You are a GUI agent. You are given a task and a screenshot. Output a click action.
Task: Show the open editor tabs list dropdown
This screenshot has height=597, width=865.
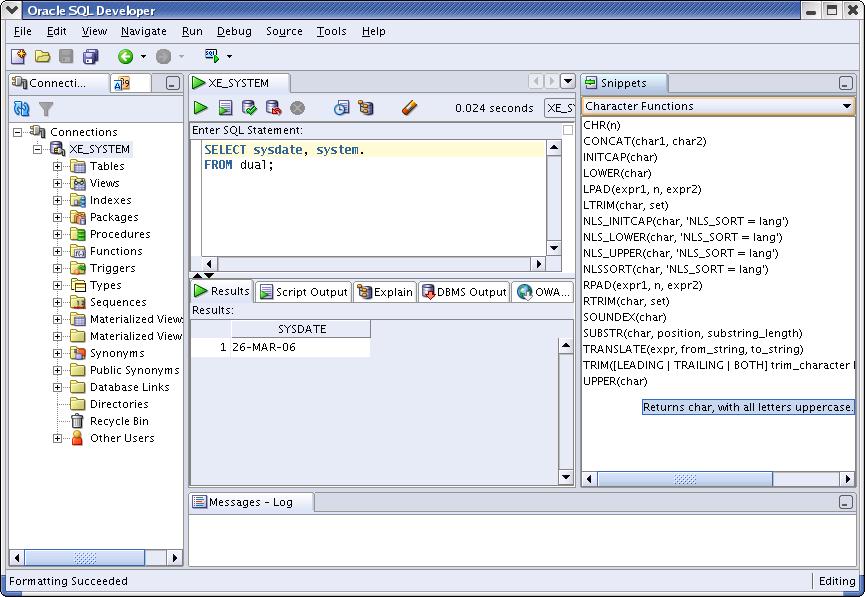click(568, 82)
